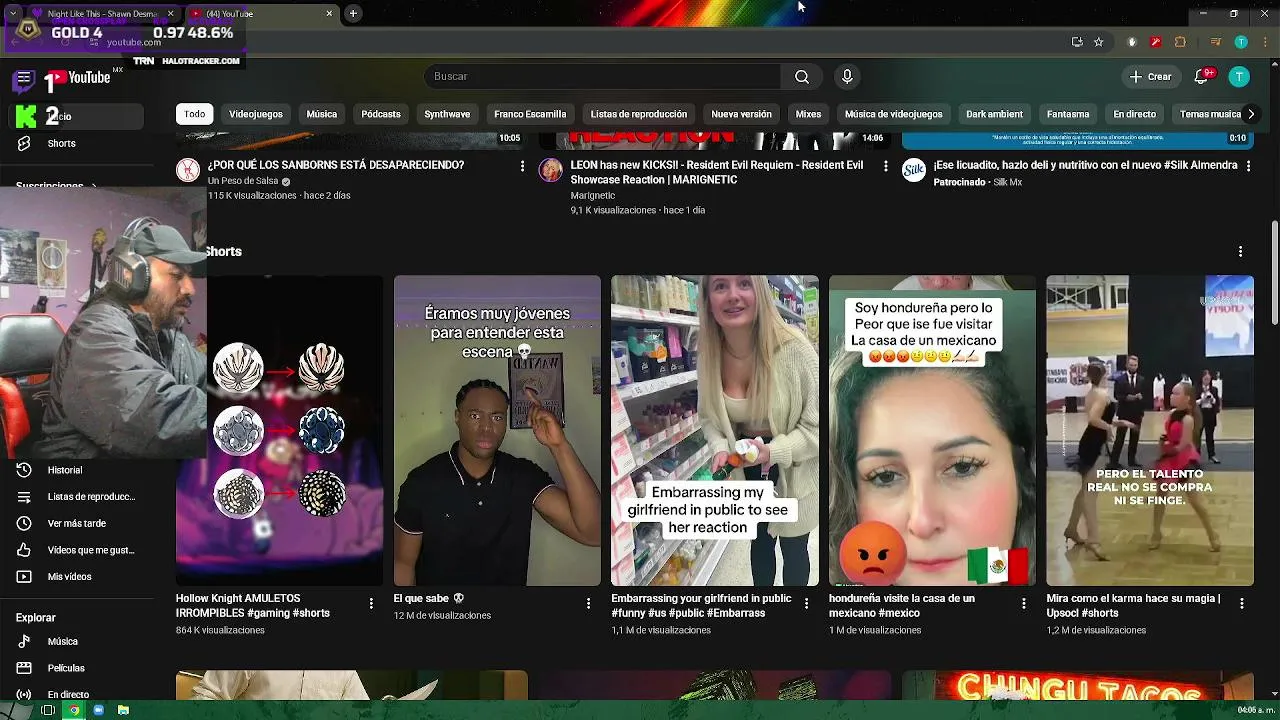
Task: Open the tab search dropdown arrow
Action: pos(12,14)
